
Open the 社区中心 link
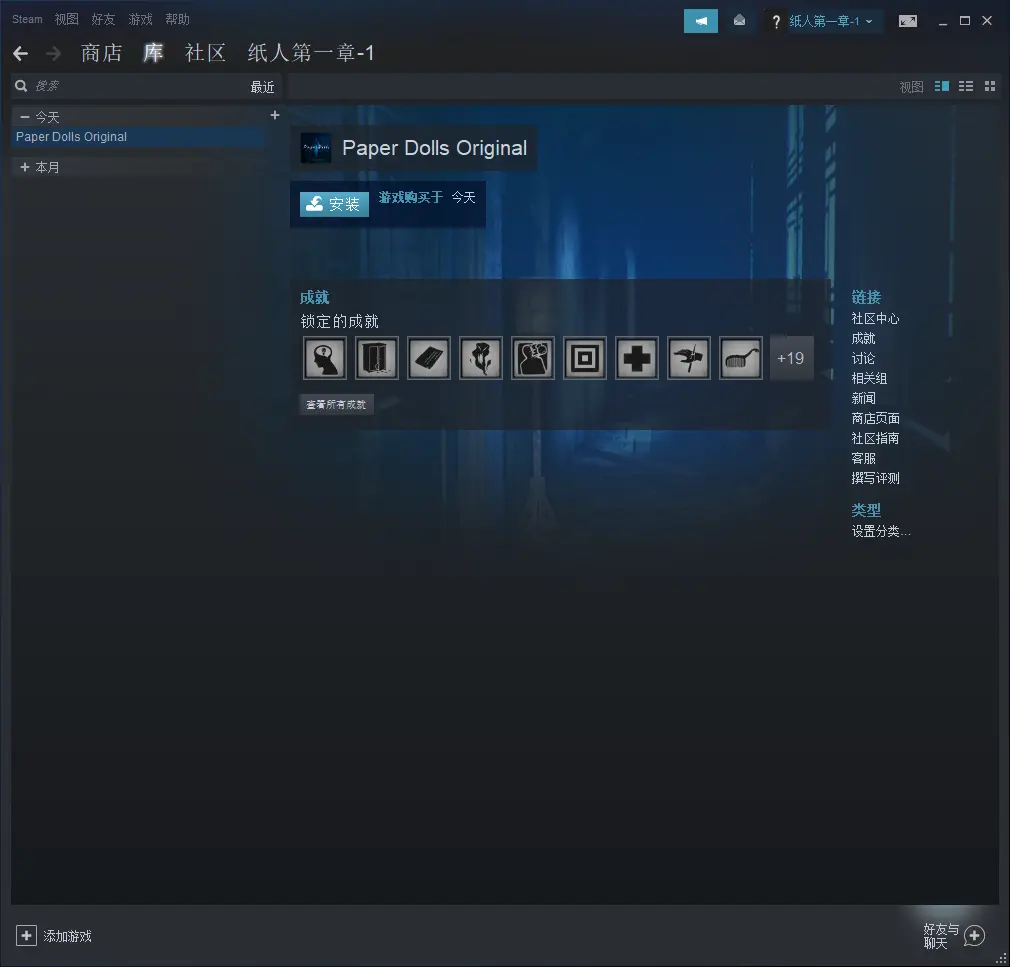(875, 319)
